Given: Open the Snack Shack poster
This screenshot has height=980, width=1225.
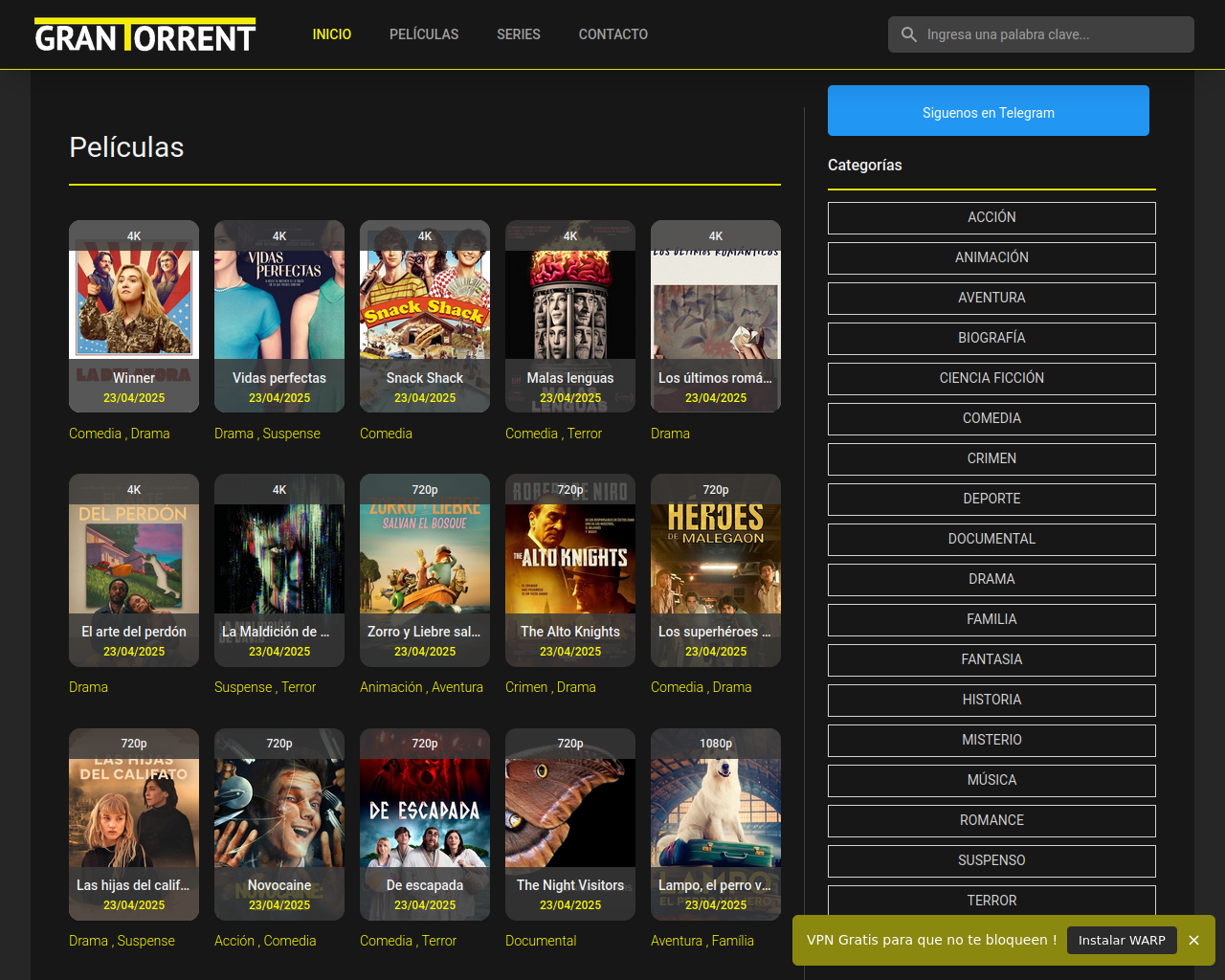Looking at the screenshot, I should tap(425, 317).
